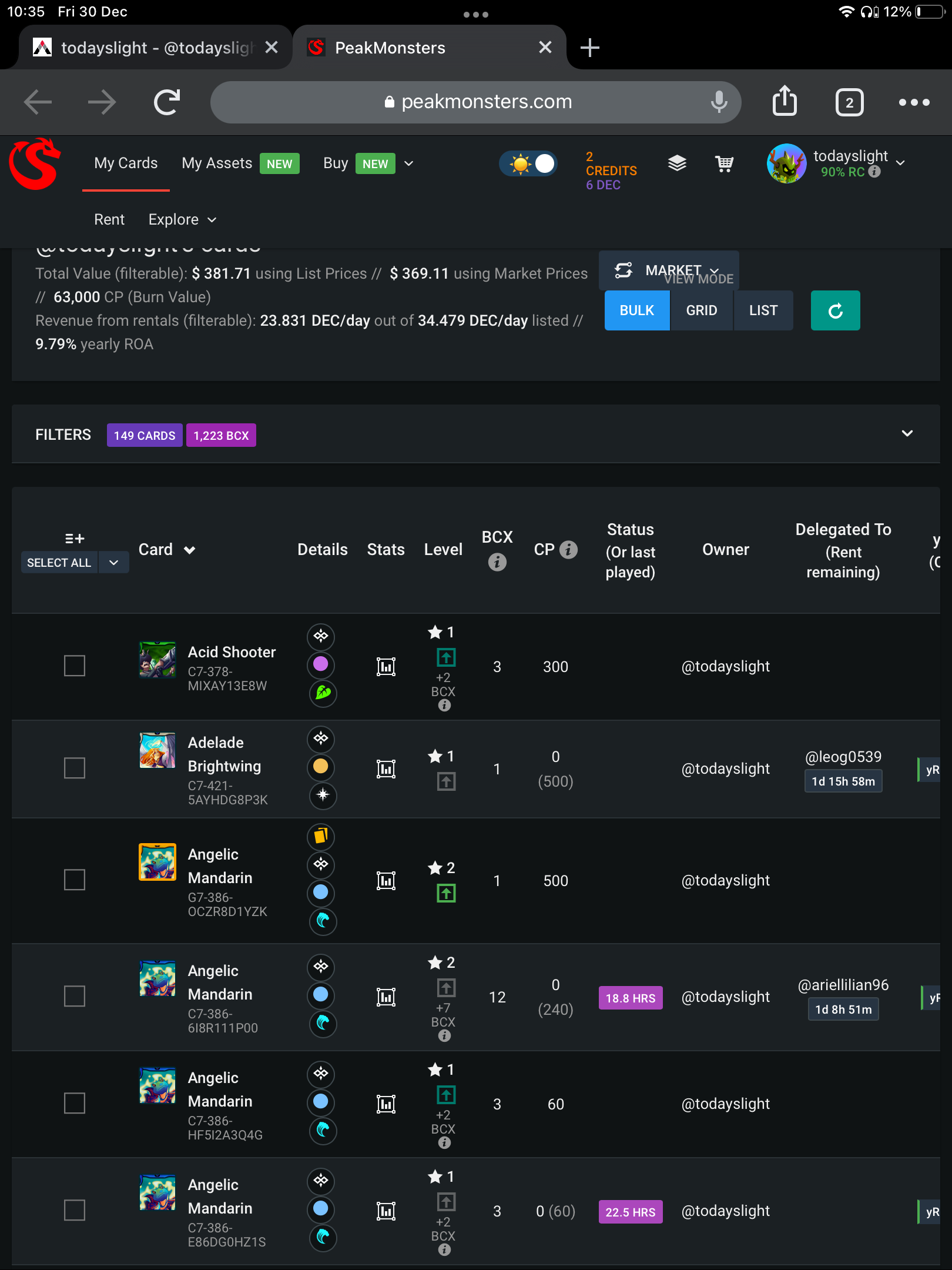Click the level-up arrow icon for Acid Shooter

point(446,657)
